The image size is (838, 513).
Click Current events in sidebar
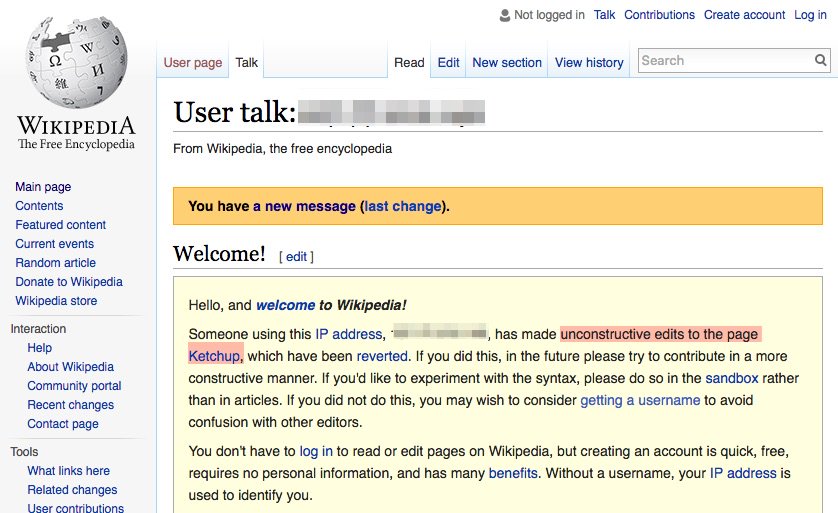point(55,244)
